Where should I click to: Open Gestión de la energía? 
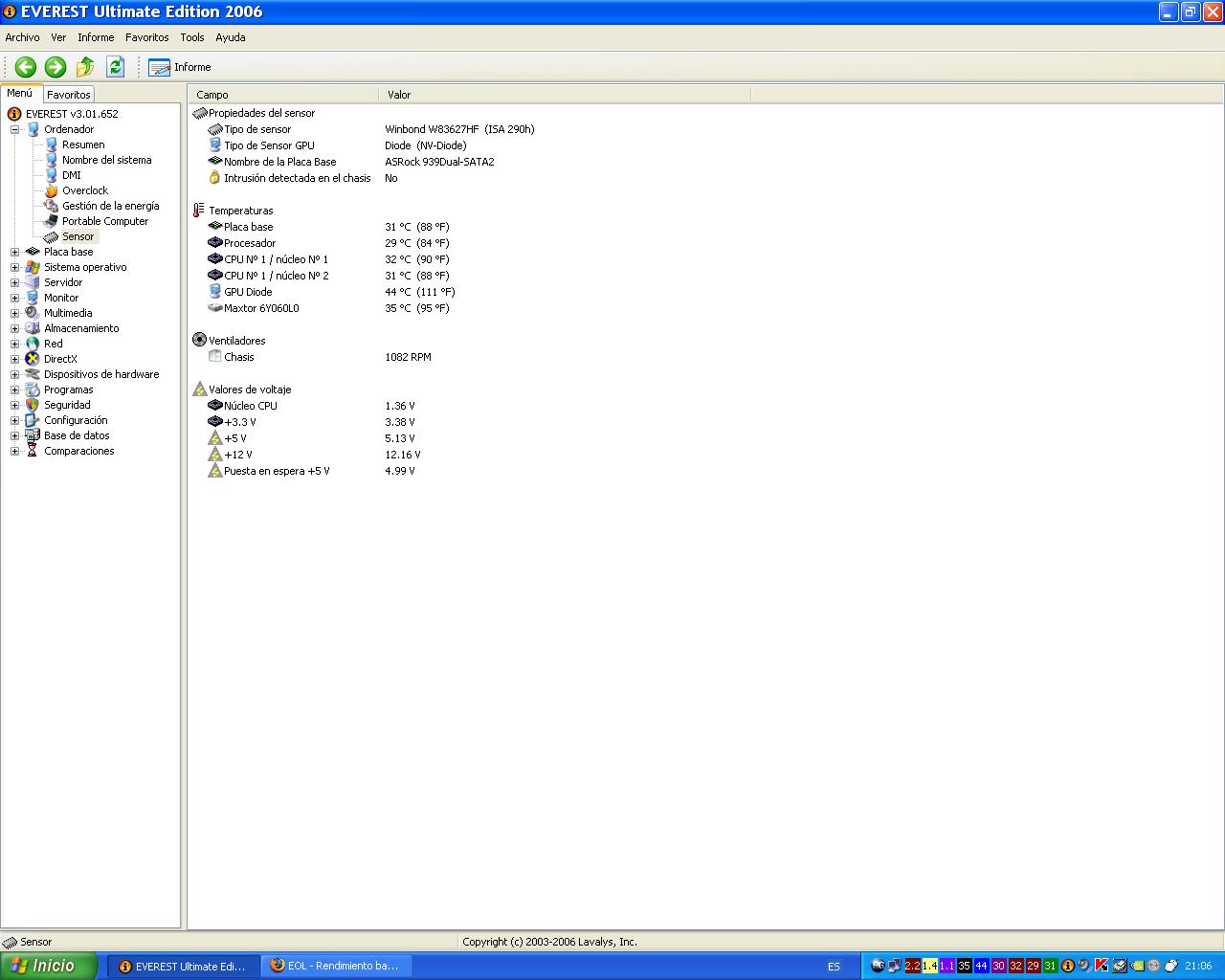point(111,206)
